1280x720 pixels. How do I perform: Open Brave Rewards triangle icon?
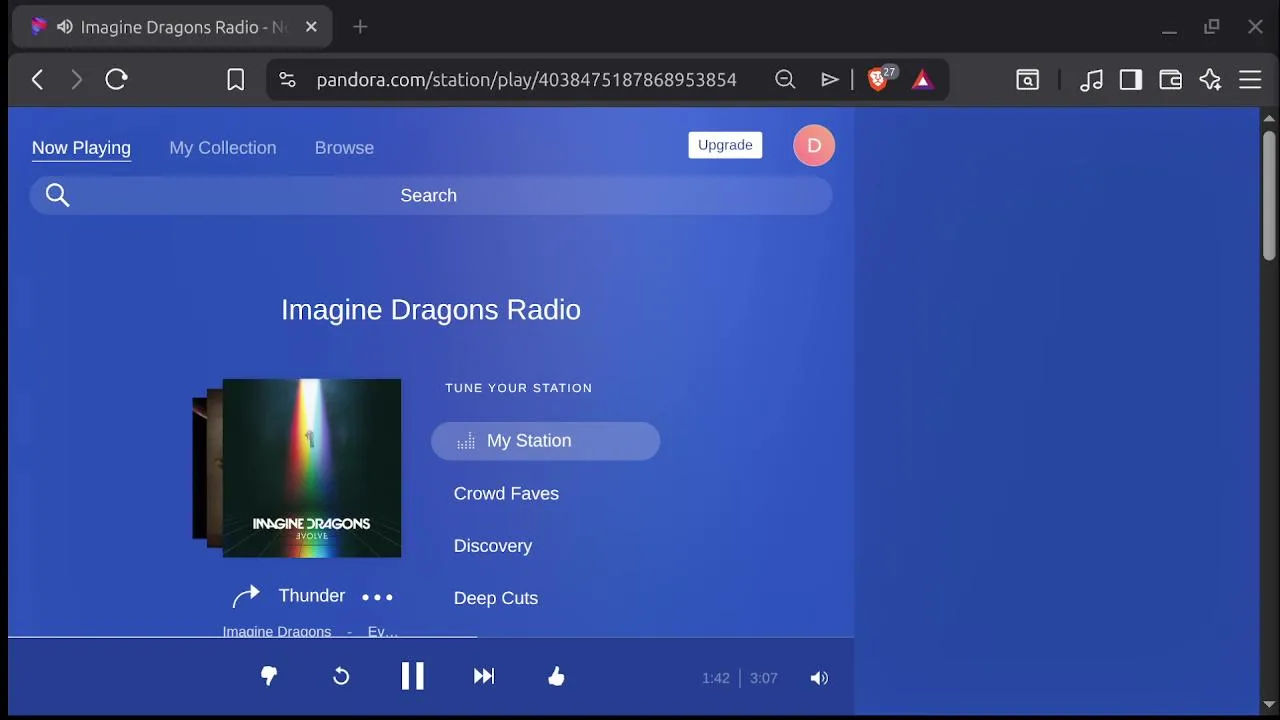923,80
